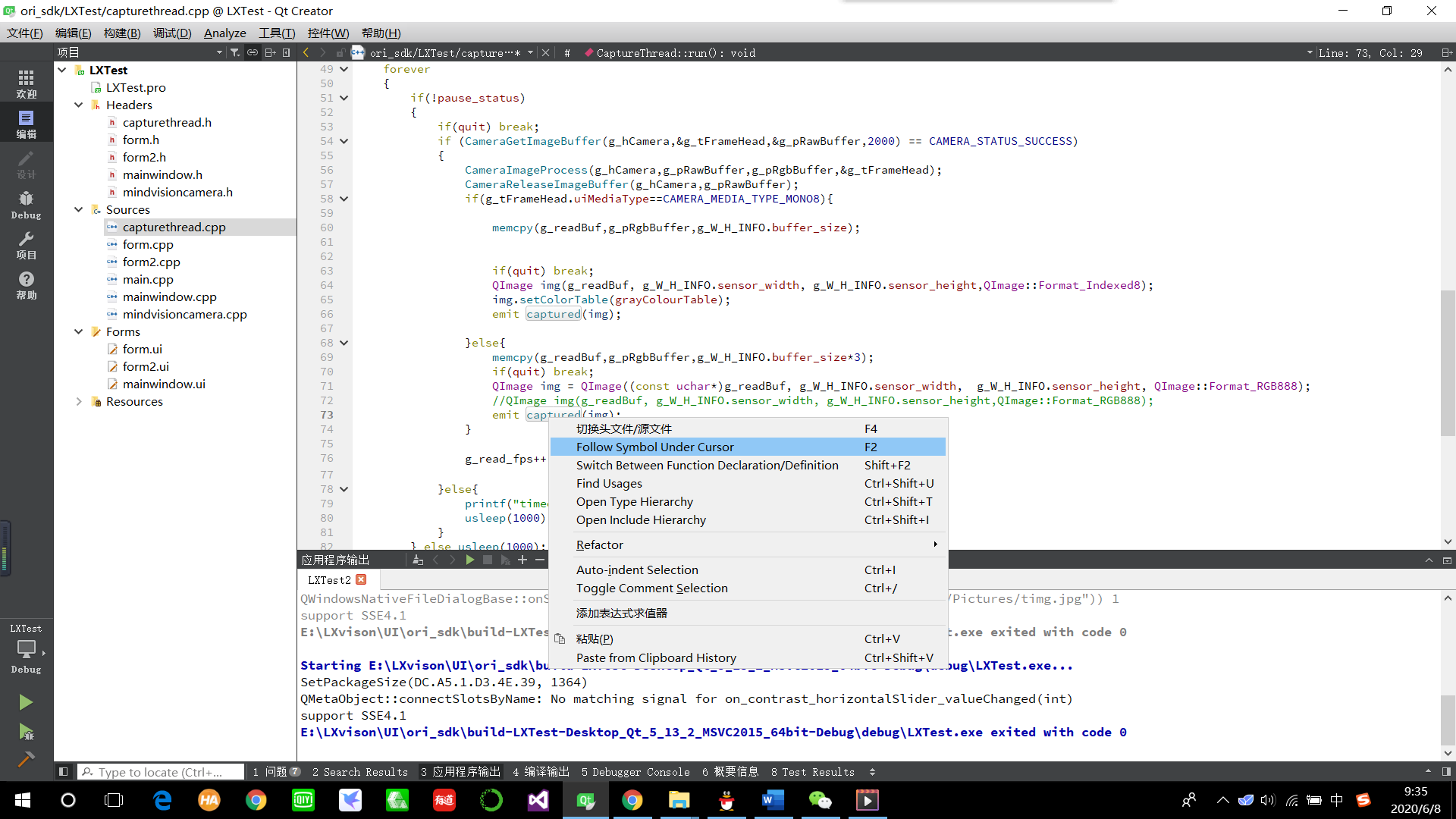Switch to Debug mode in sidebar

click(26, 204)
